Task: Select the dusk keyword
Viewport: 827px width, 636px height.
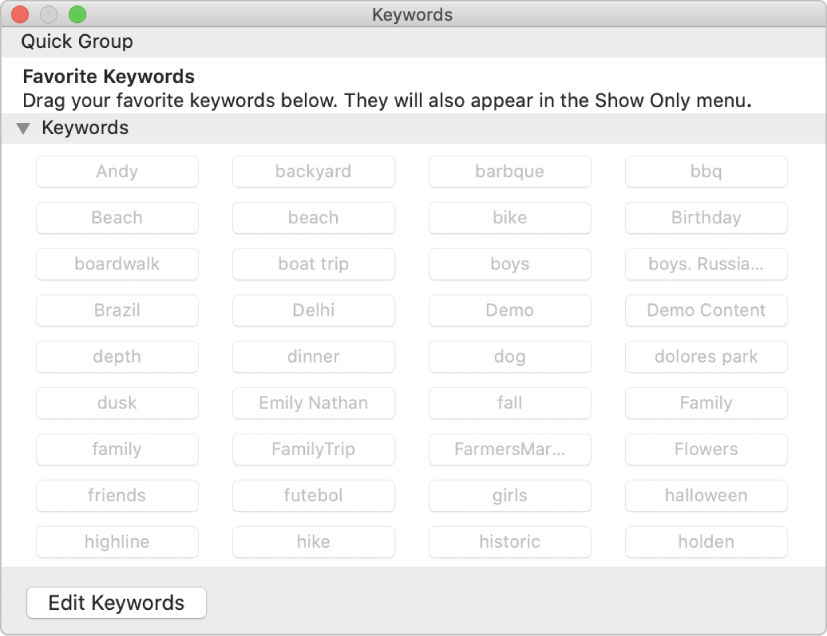Action: click(x=117, y=403)
